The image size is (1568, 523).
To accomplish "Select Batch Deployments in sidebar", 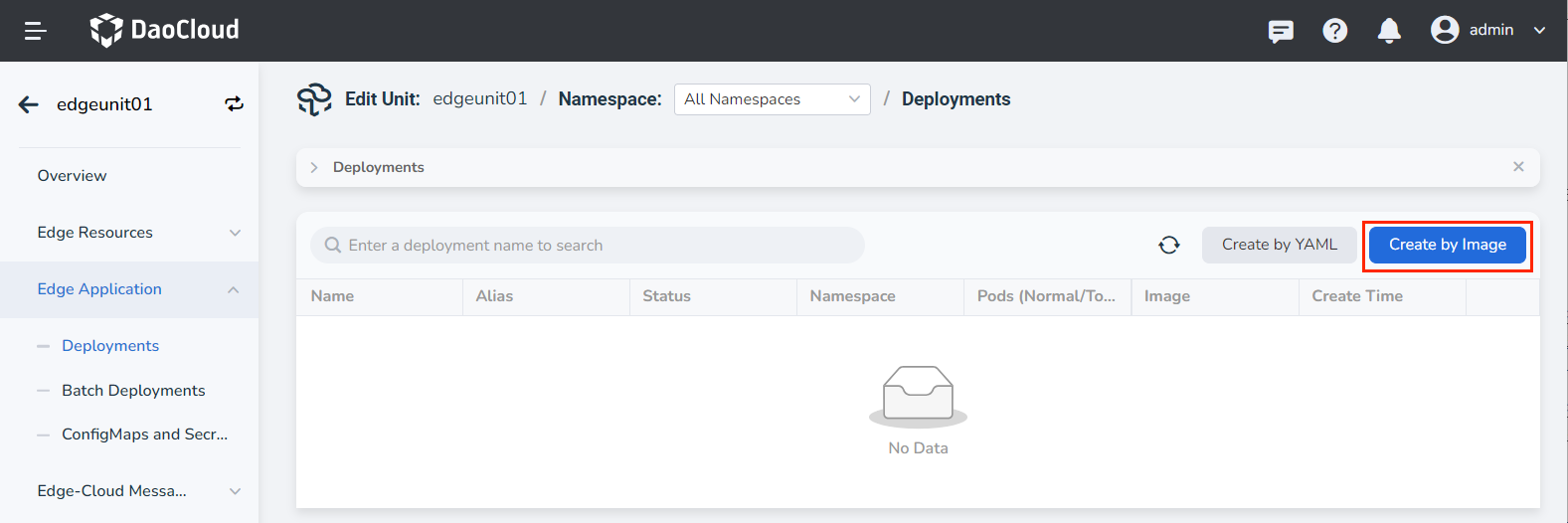I will [133, 391].
